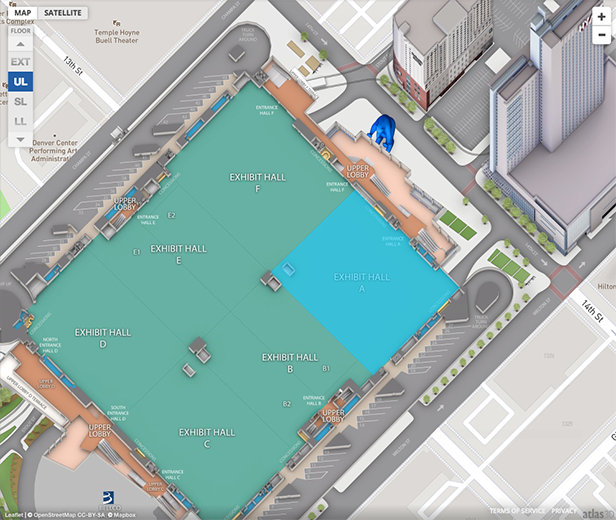Select the EXT floor level
Viewport: 616px width, 520px height.
point(21,62)
